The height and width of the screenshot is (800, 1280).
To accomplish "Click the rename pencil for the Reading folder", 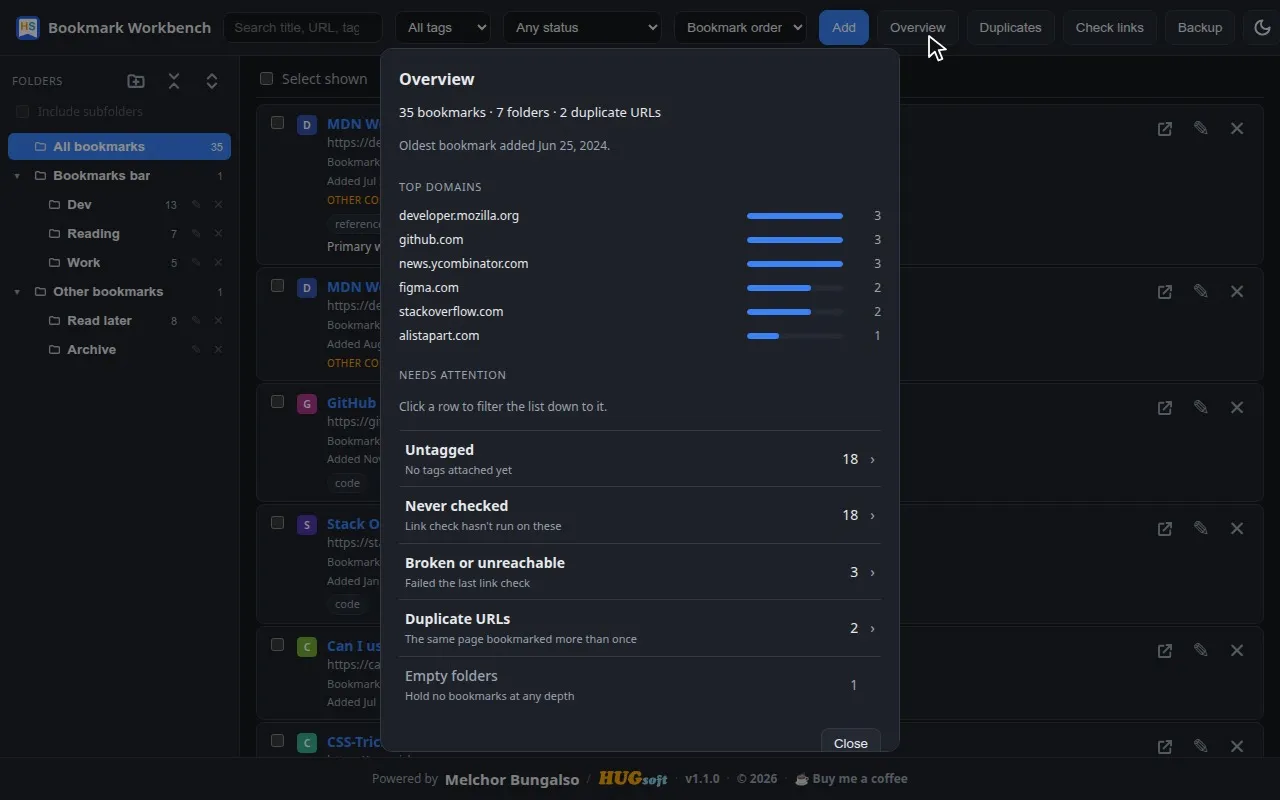I will 196,234.
